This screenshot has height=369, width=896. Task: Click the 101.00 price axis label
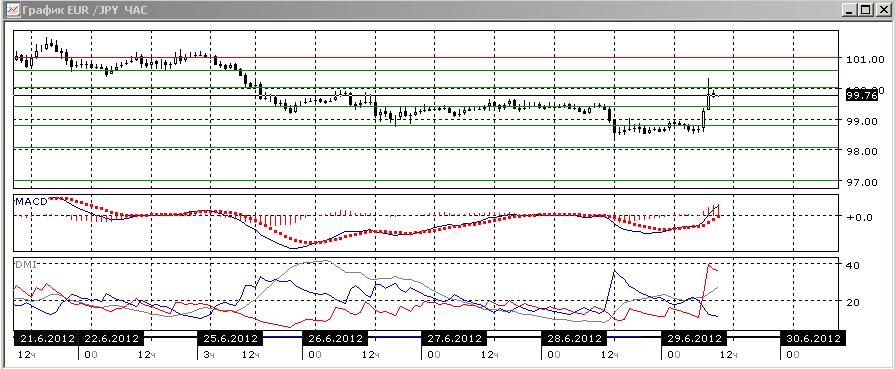pyautogui.click(x=867, y=59)
